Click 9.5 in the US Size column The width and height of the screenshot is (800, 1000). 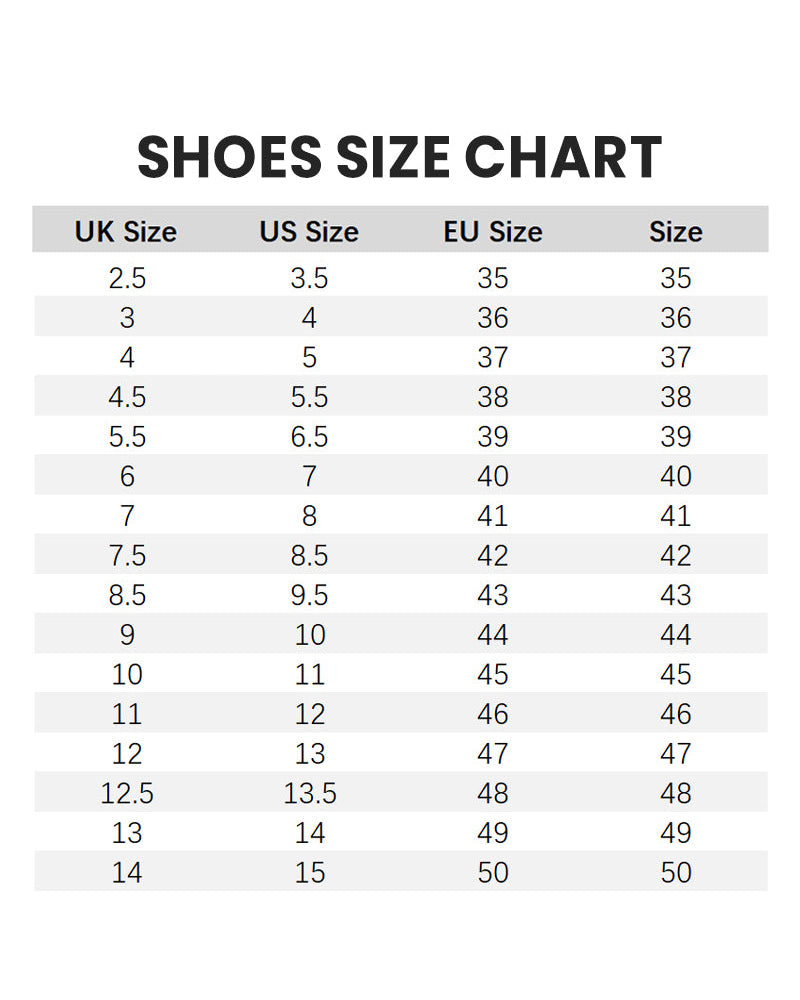(309, 595)
